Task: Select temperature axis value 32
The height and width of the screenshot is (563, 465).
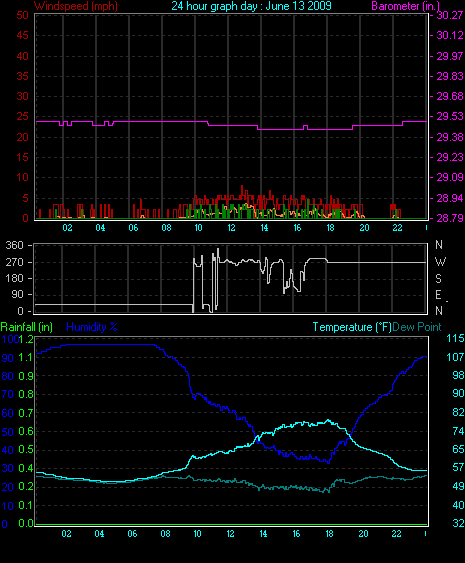Action: pos(459,524)
